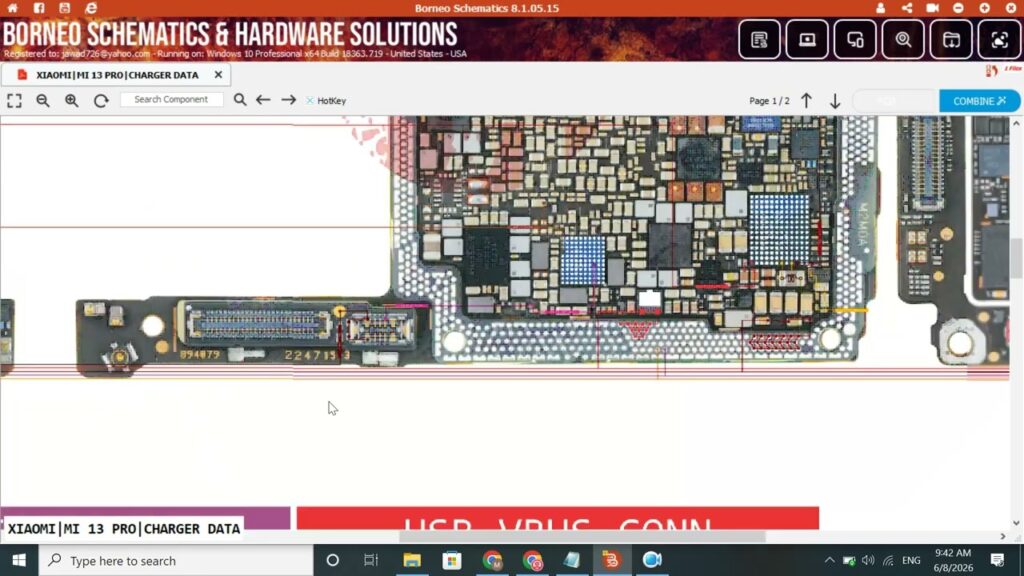Open the Facebook icon in title bar
1024x576 pixels.
[x=39, y=8]
